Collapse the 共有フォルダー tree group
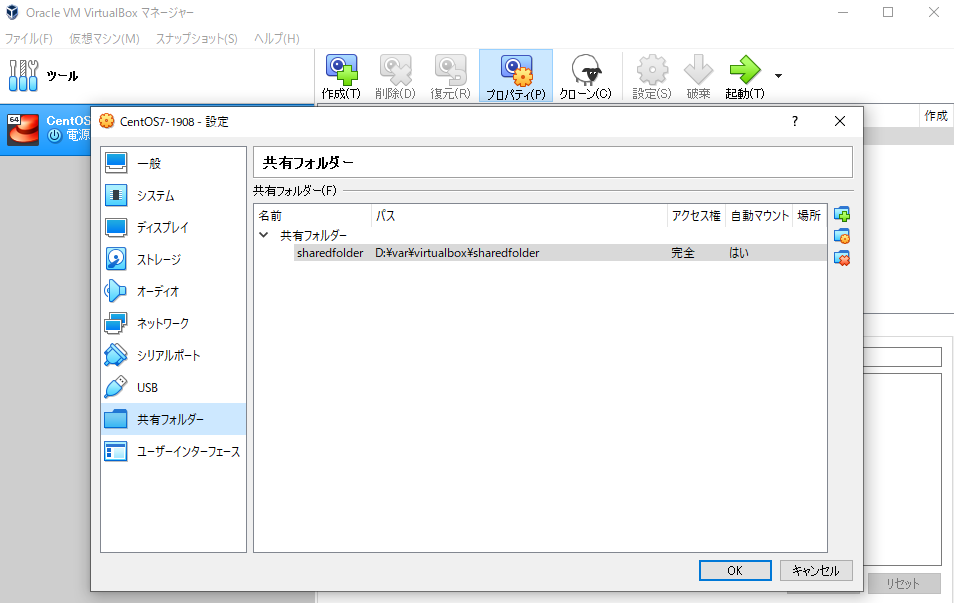 [264, 235]
